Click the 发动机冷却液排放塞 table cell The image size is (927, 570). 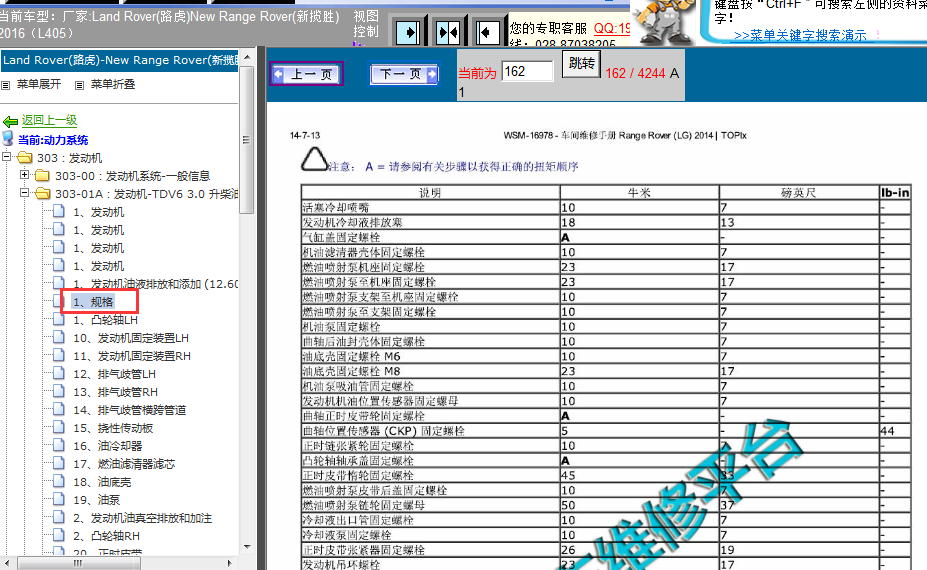coord(430,222)
